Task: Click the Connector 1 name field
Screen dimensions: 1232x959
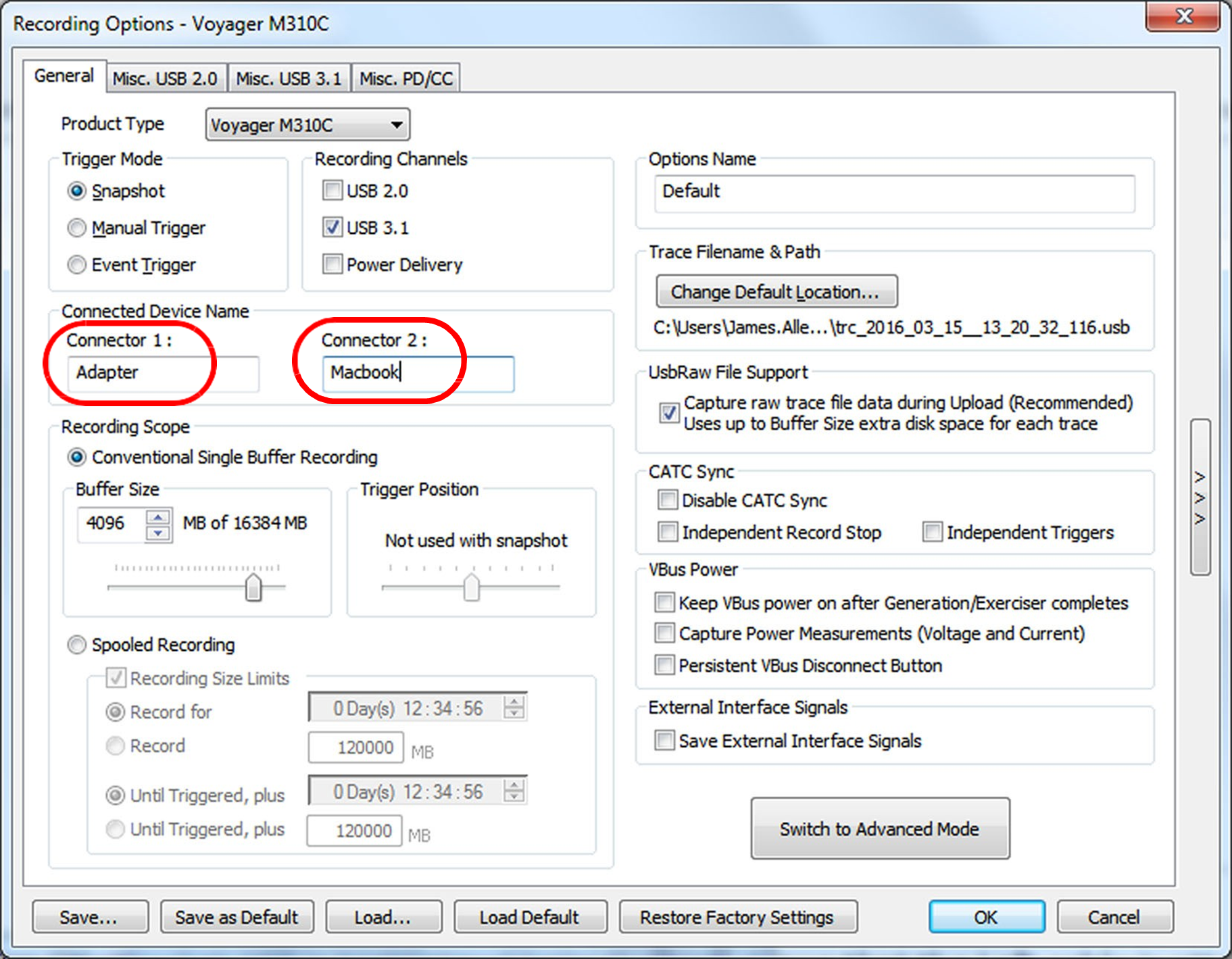Action: (163, 373)
